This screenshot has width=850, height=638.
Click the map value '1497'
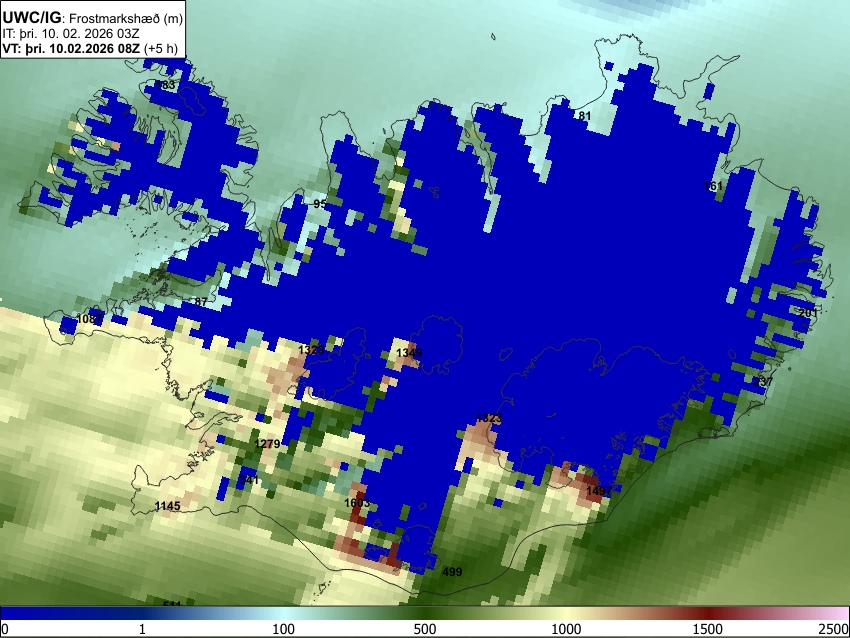tap(599, 491)
